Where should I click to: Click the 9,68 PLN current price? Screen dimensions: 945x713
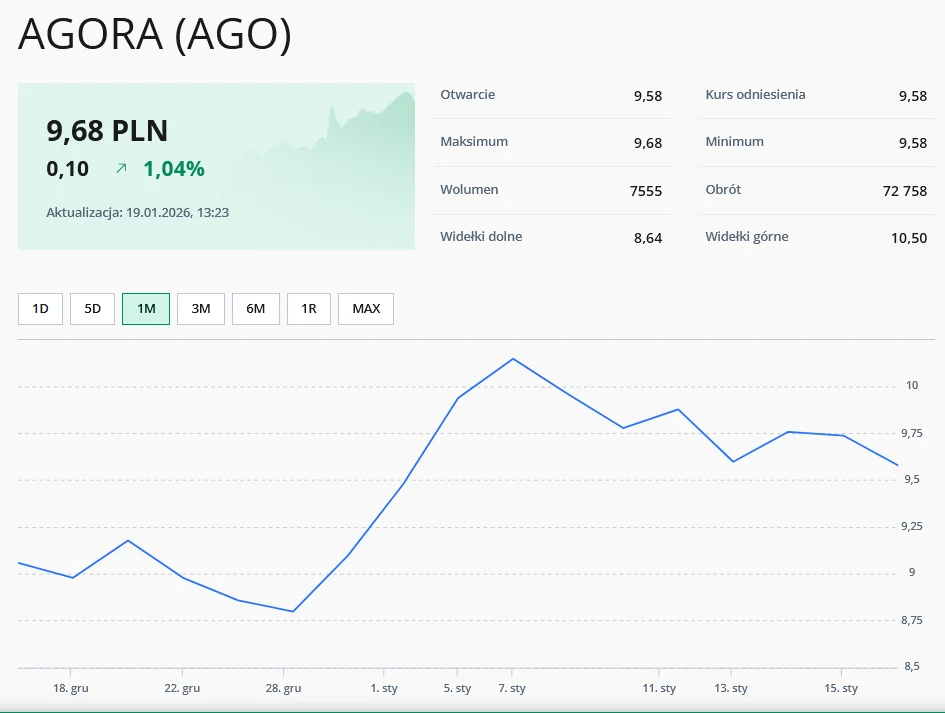tap(107, 131)
